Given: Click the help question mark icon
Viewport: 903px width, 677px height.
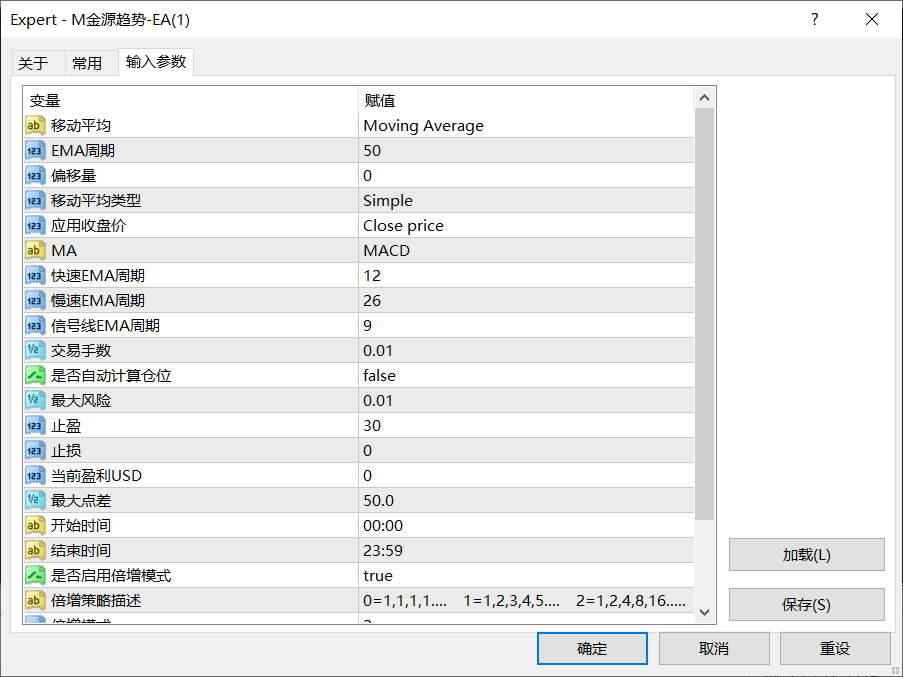Looking at the screenshot, I should (x=814, y=20).
